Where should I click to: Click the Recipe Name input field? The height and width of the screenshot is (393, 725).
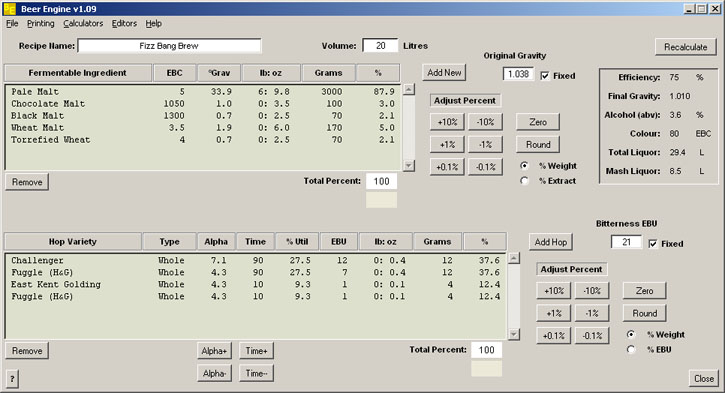tap(169, 46)
